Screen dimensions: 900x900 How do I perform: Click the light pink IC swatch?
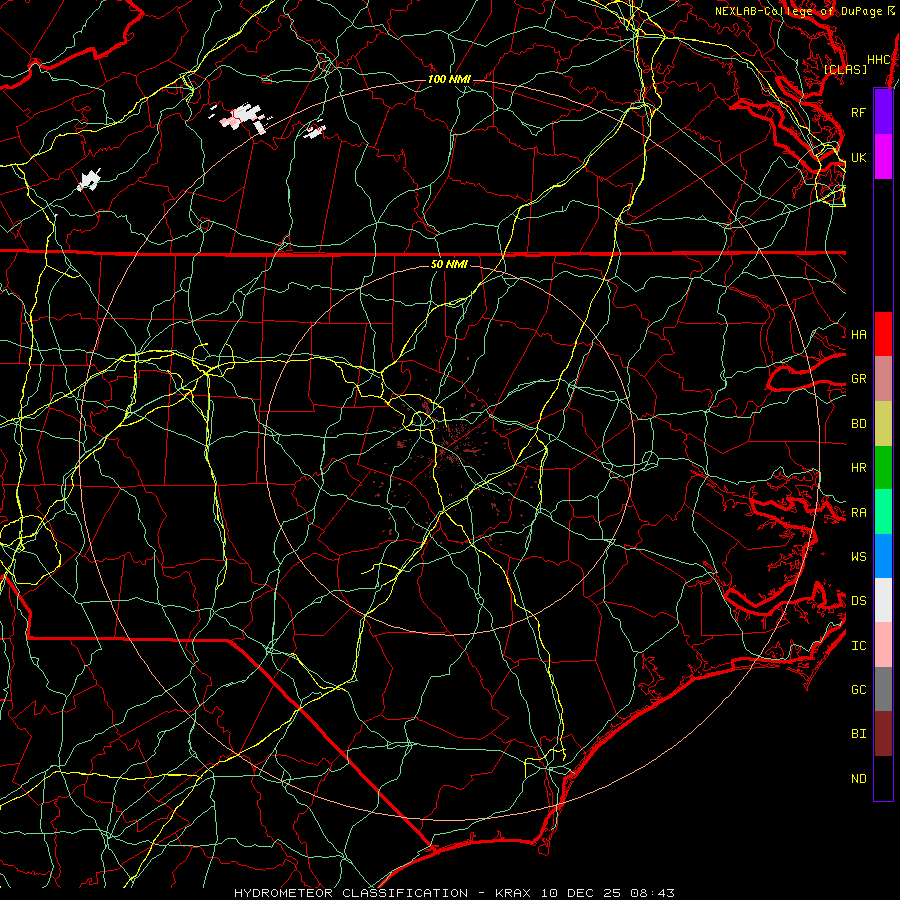[883, 645]
